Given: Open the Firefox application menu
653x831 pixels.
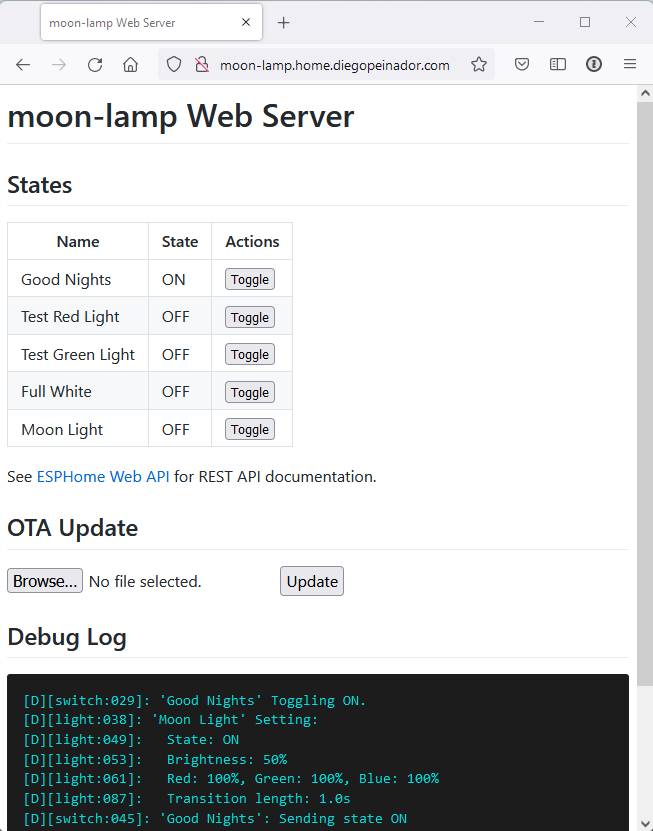Looking at the screenshot, I should pos(632,63).
